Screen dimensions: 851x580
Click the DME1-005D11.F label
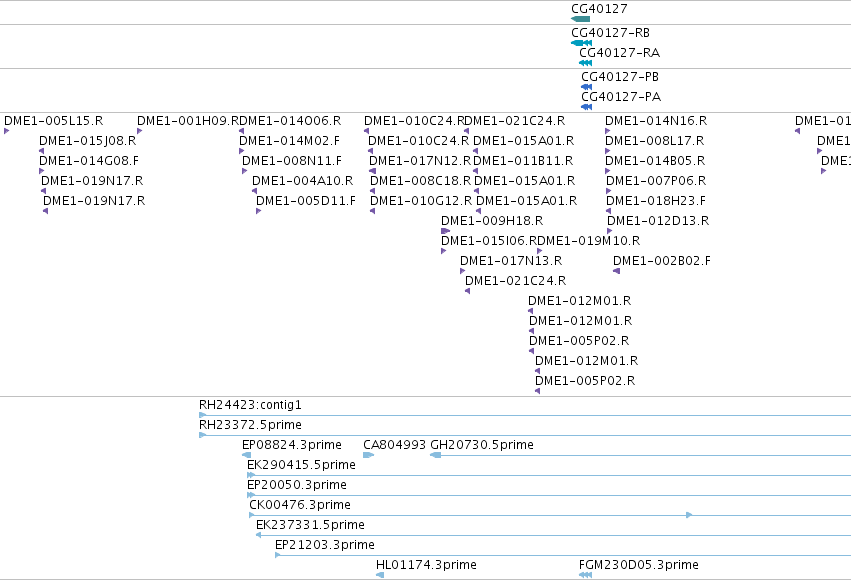pyautogui.click(x=306, y=201)
